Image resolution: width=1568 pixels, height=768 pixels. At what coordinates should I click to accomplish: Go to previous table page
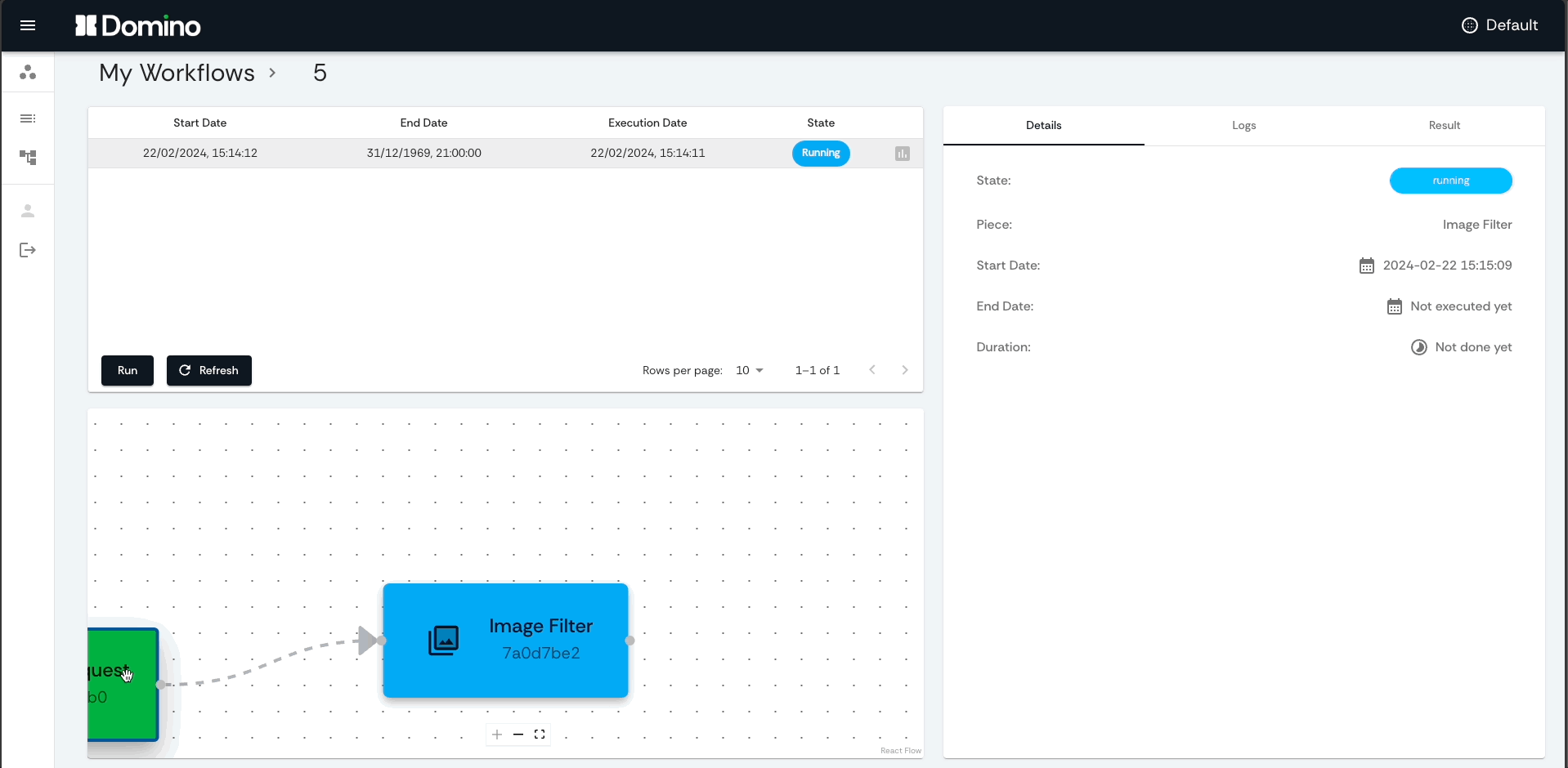[872, 370]
